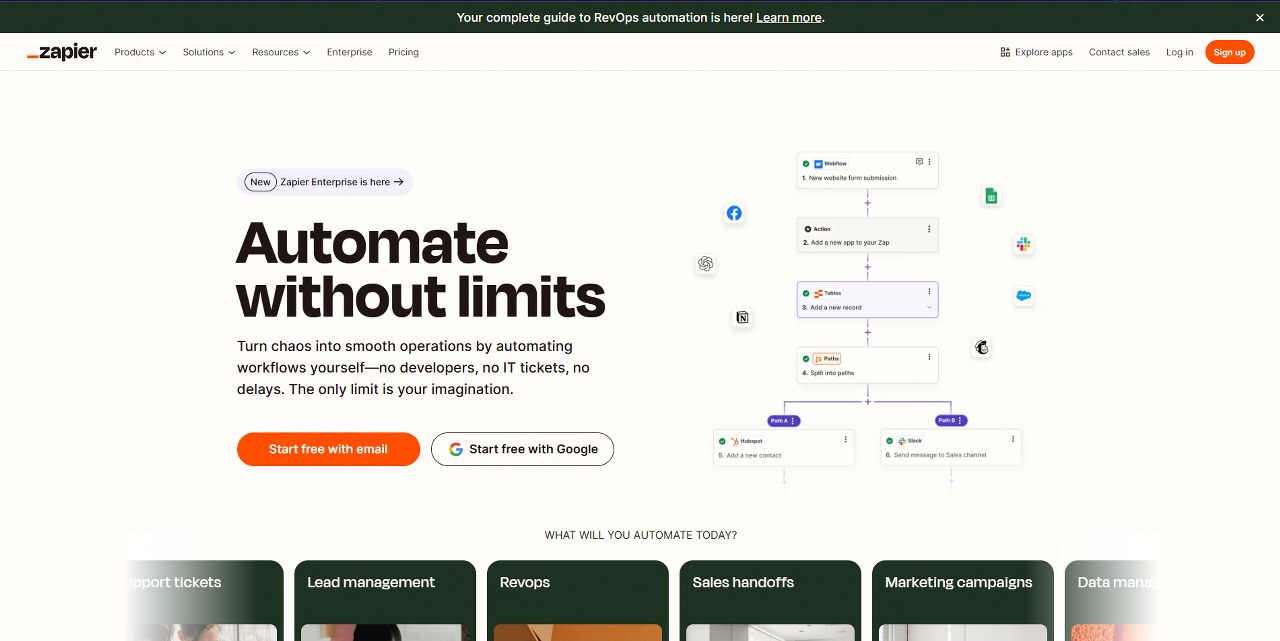Open three-dot menu on Slack step
The height and width of the screenshot is (641, 1280).
pos(1012,440)
